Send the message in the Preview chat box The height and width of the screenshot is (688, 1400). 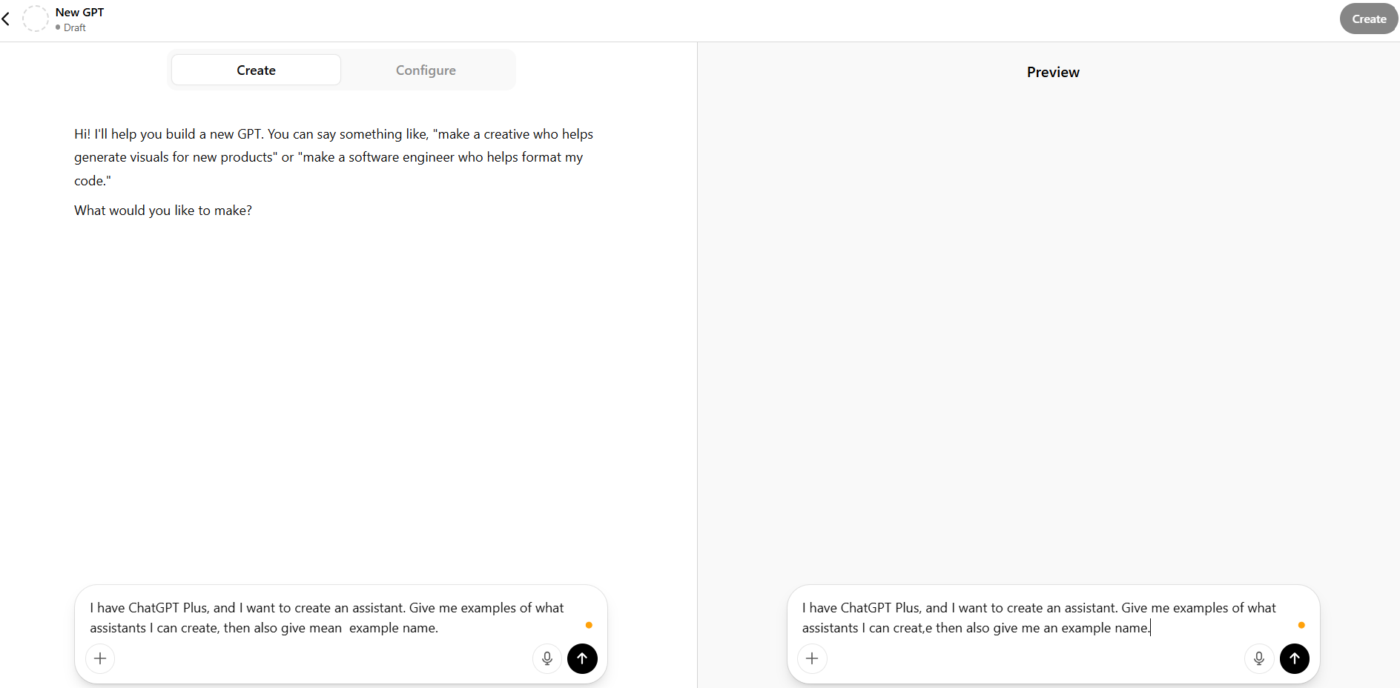click(1294, 658)
